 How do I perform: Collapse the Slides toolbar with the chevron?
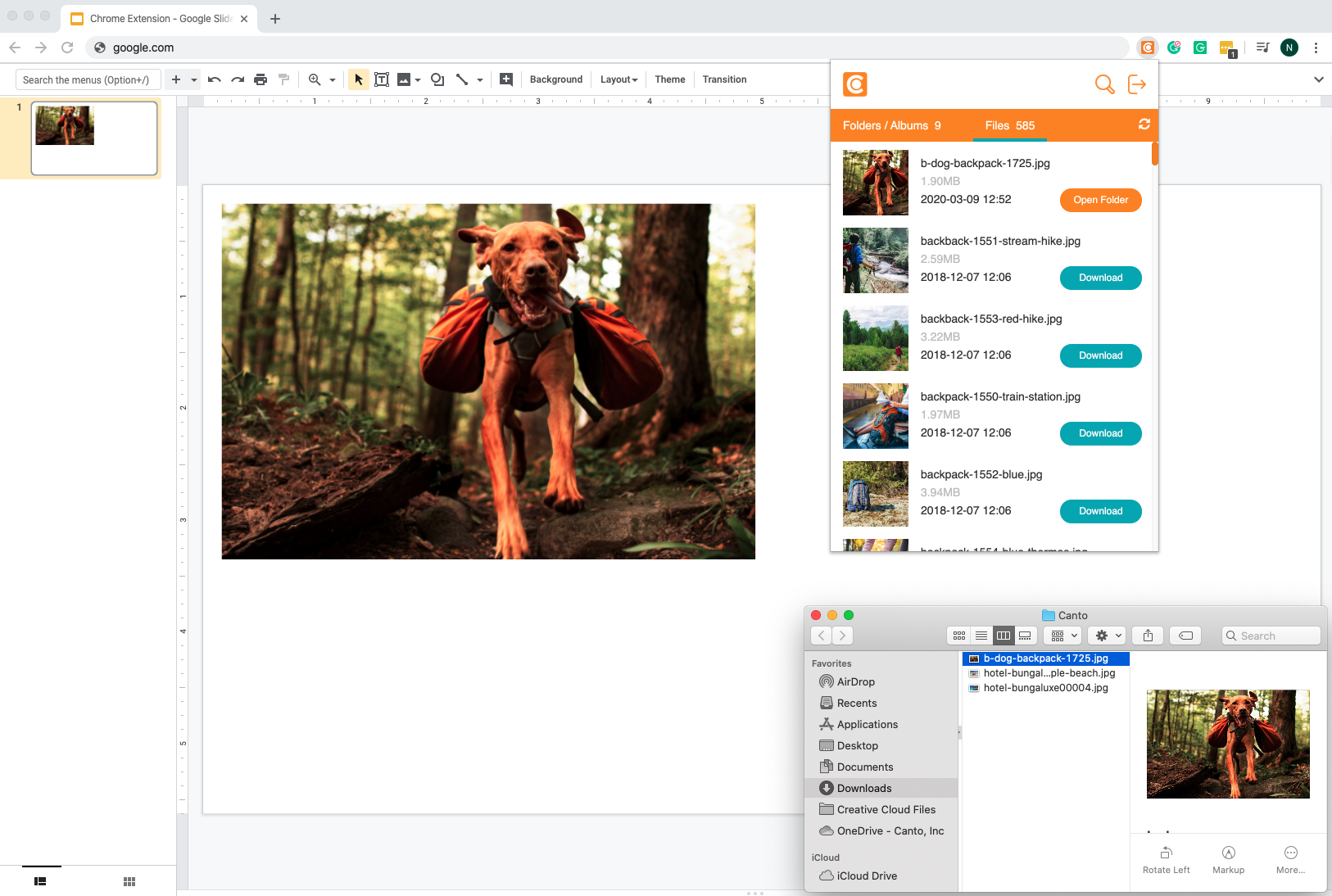pos(1319,79)
